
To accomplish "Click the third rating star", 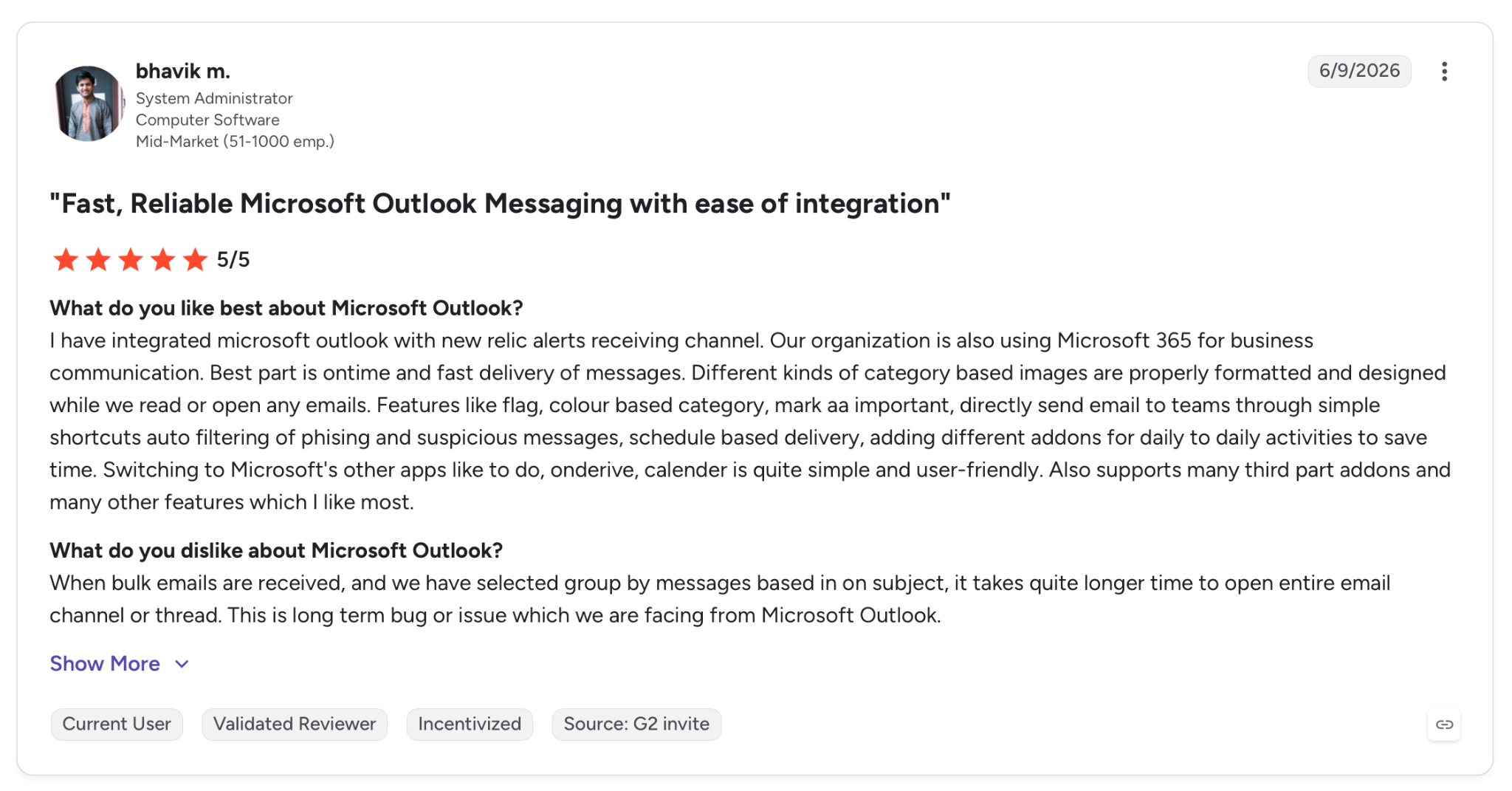I will pyautogui.click(x=131, y=260).
